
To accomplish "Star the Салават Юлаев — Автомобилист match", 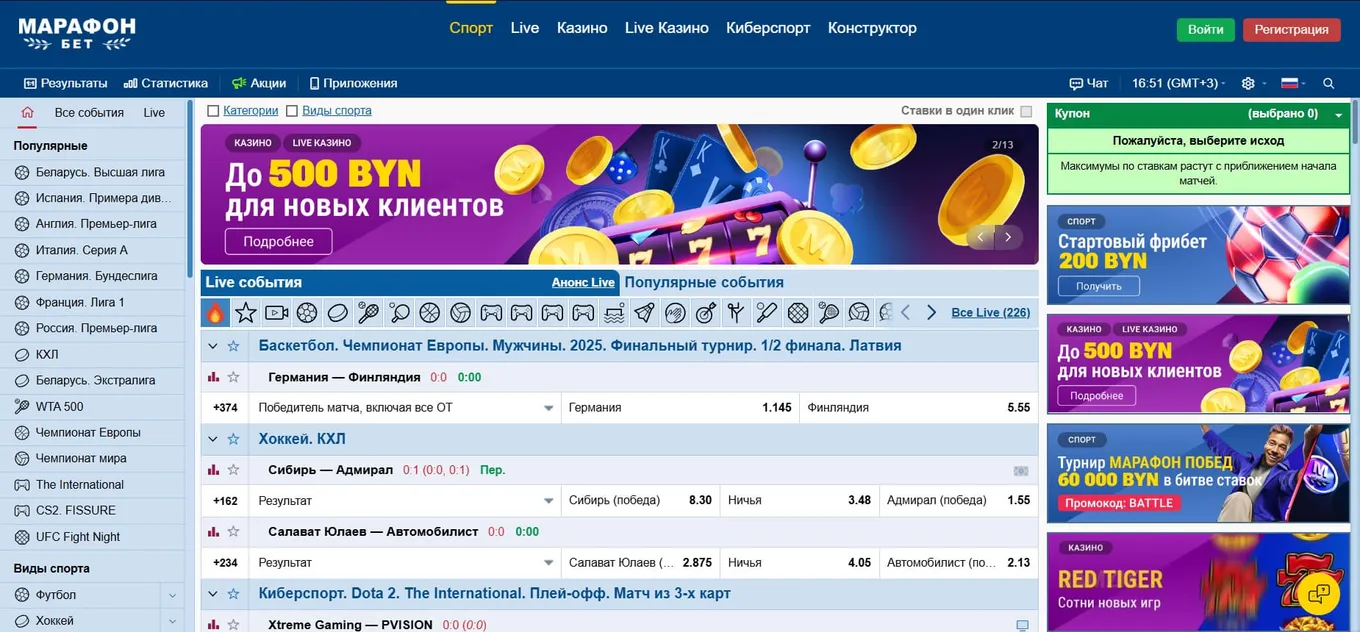I will 233,531.
